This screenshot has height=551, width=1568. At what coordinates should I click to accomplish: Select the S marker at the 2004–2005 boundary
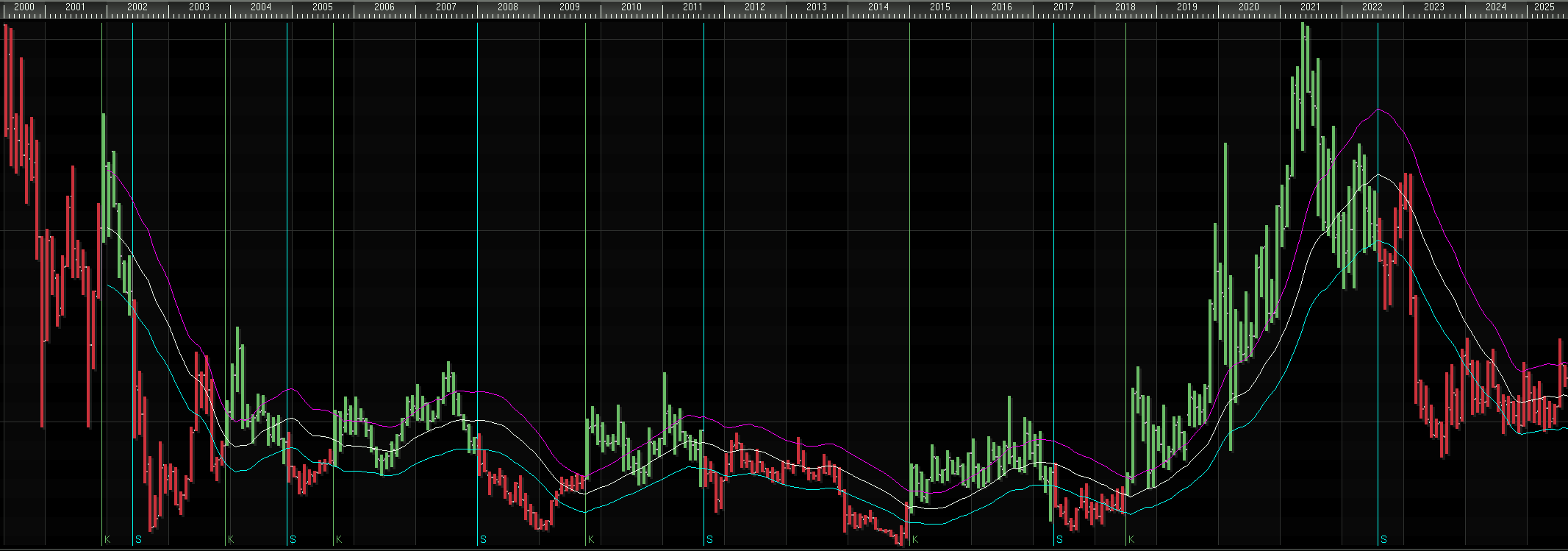click(293, 540)
